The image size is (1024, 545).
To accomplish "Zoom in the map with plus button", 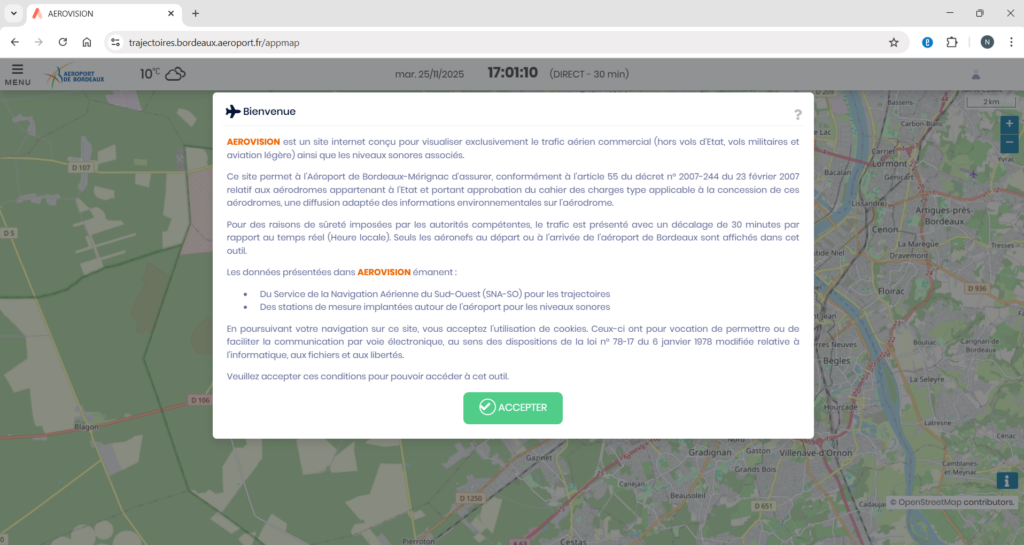I will [1008, 123].
